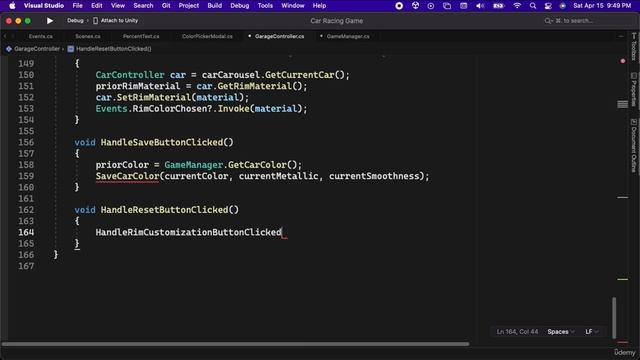Viewport: 640px width, 360px height.
Task: Click line number 156 in the gutter
Action: pos(26,142)
